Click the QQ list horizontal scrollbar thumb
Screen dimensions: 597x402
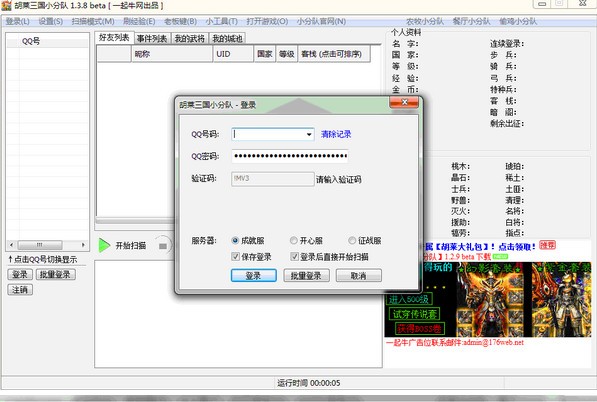click(40, 245)
